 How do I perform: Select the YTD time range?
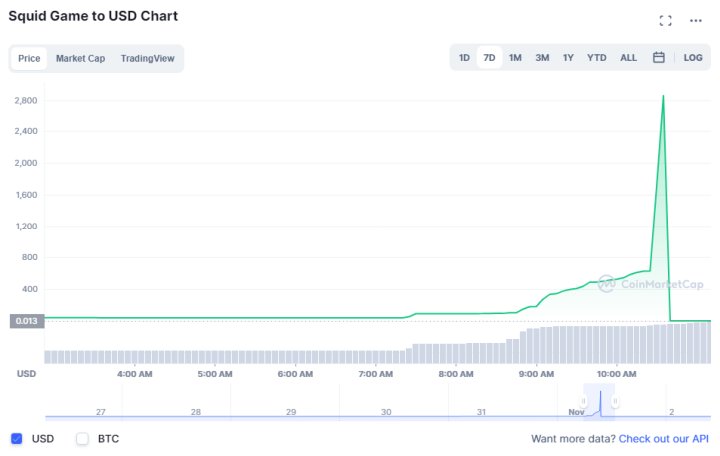(597, 58)
